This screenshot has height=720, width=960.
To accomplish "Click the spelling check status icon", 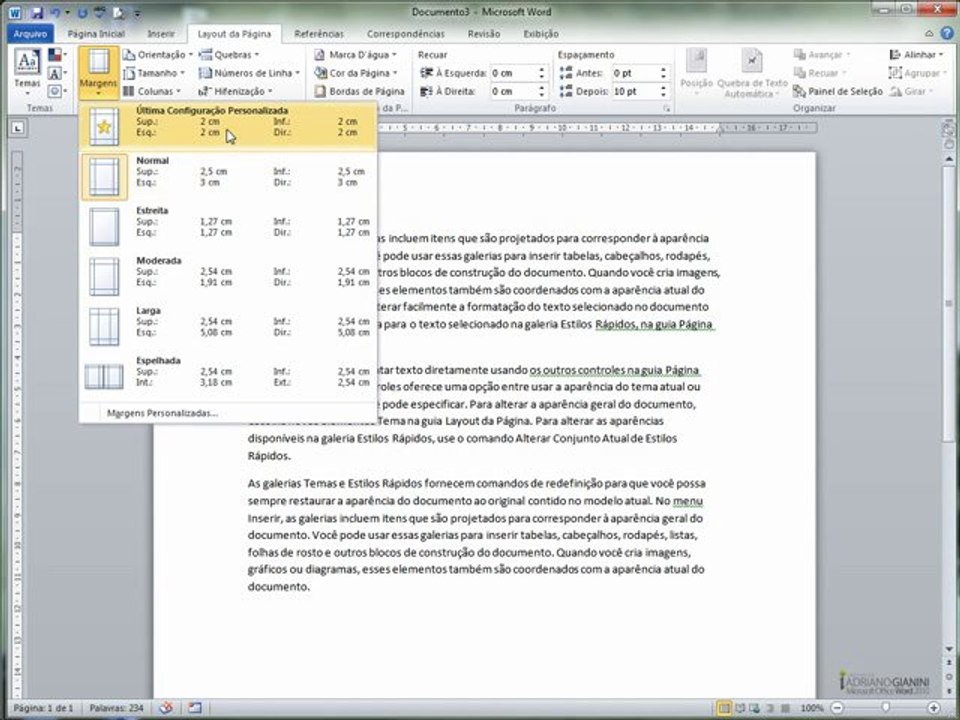I will tap(167, 708).
